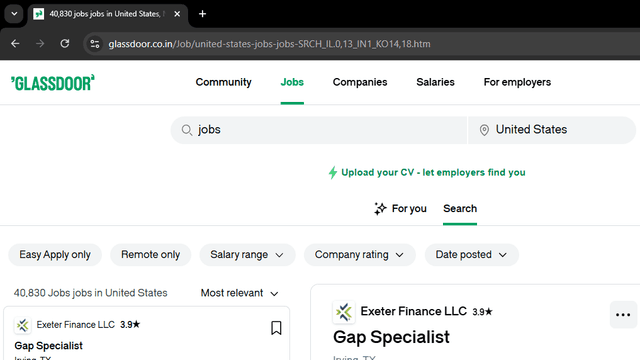
Task: Switch to the For you tab
Action: (400, 209)
